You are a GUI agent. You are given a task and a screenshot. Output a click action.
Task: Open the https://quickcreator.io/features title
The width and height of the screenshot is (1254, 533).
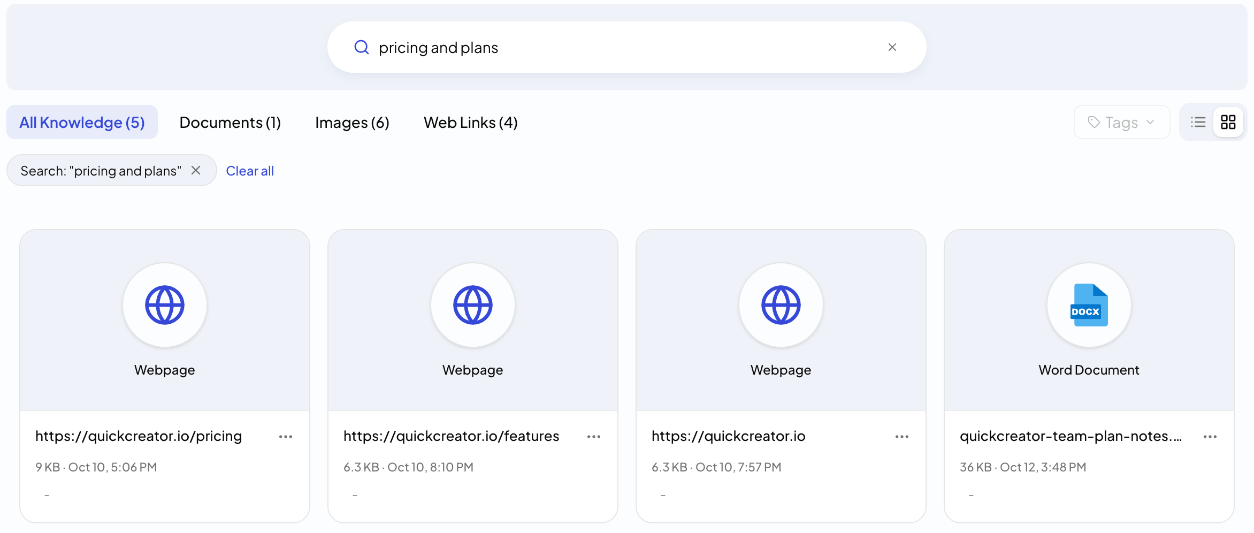(451, 436)
